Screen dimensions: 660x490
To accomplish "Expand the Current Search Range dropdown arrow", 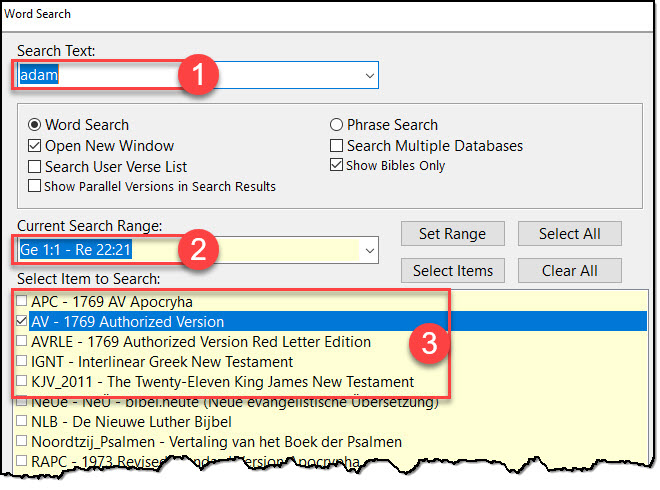I will click(x=370, y=250).
